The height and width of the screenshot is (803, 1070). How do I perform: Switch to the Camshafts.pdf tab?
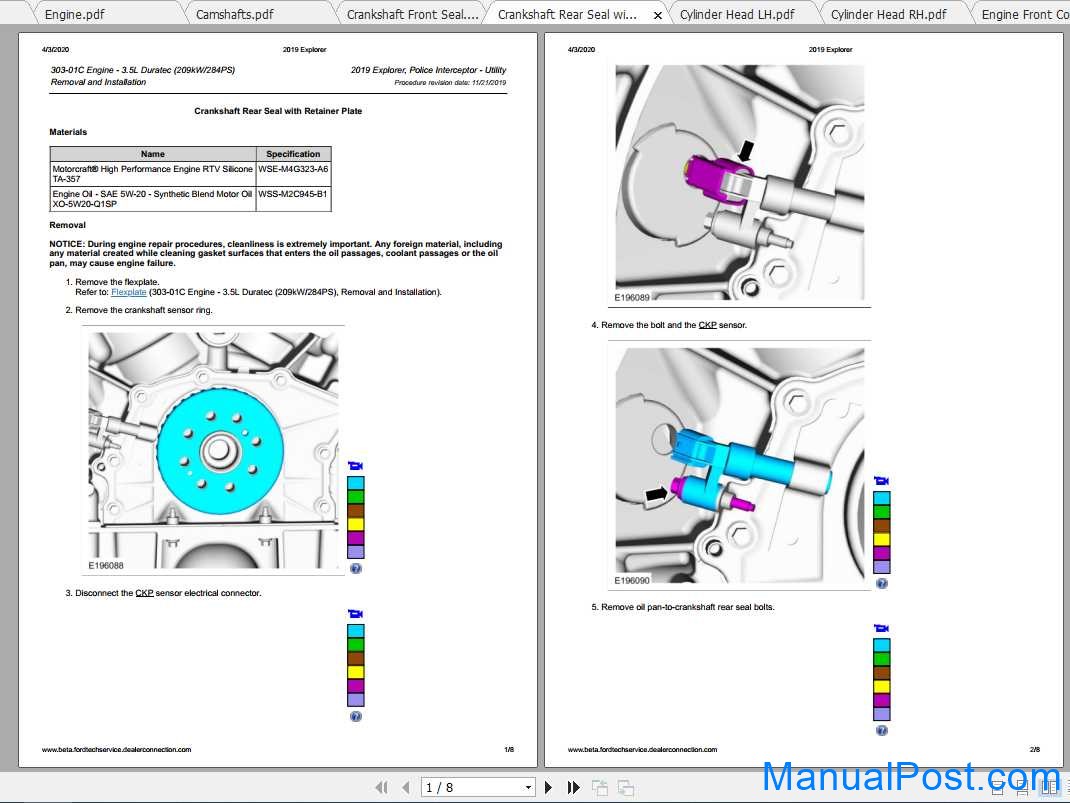(235, 14)
